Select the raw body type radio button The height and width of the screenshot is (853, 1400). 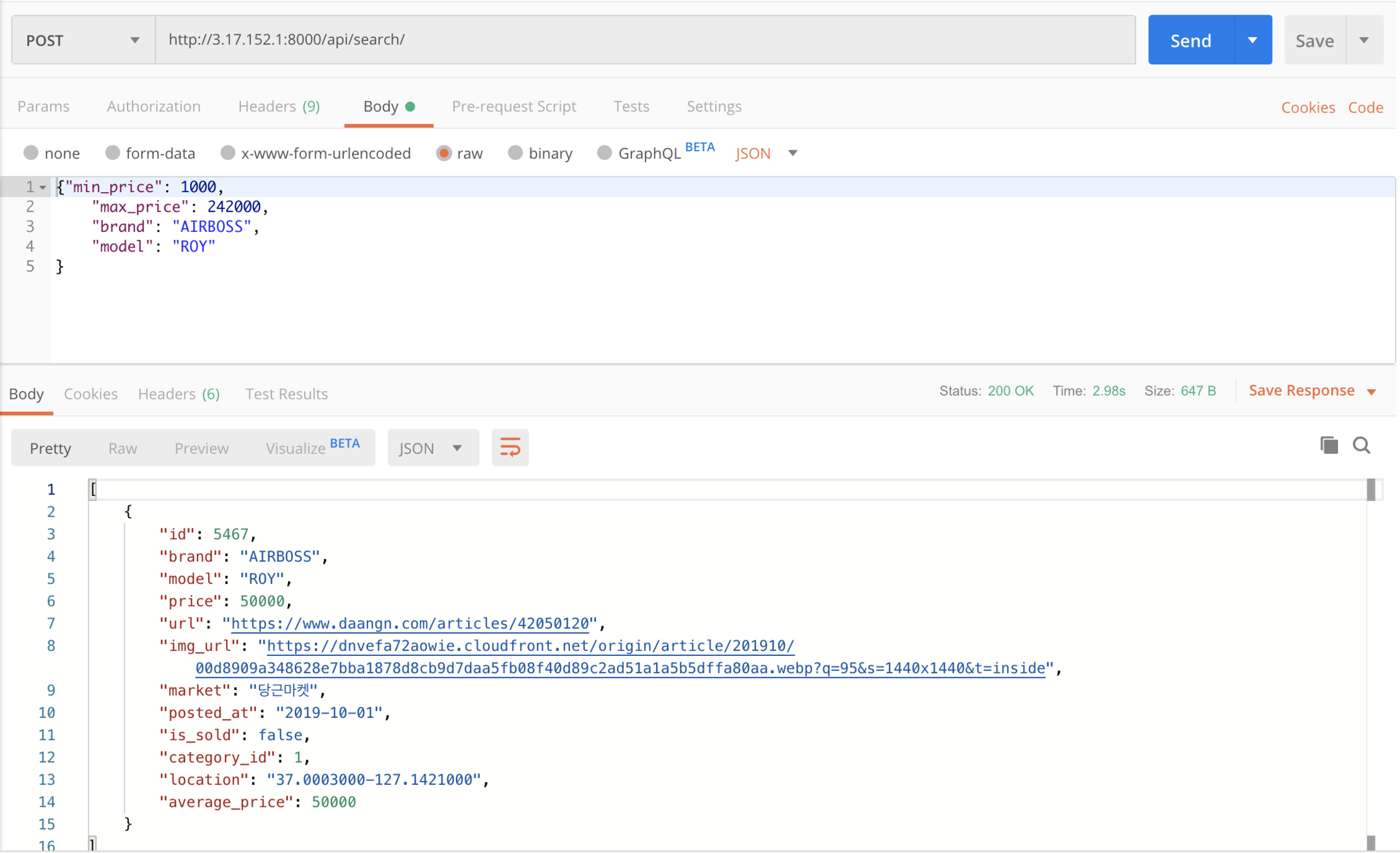(444, 153)
